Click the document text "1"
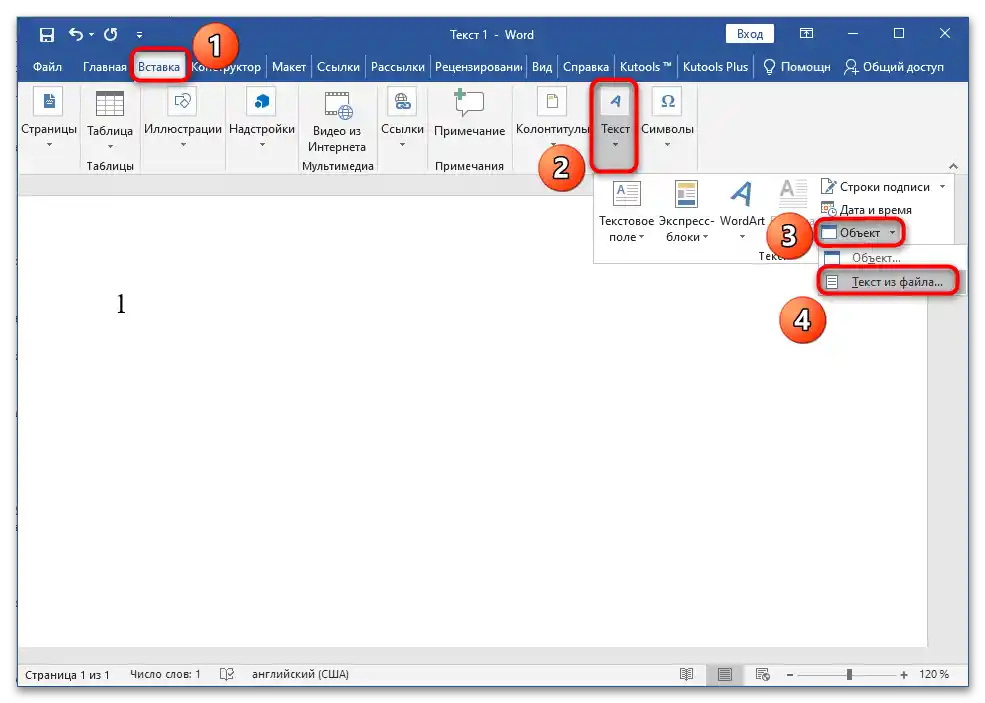This screenshot has height=703, width=985. click(x=121, y=305)
